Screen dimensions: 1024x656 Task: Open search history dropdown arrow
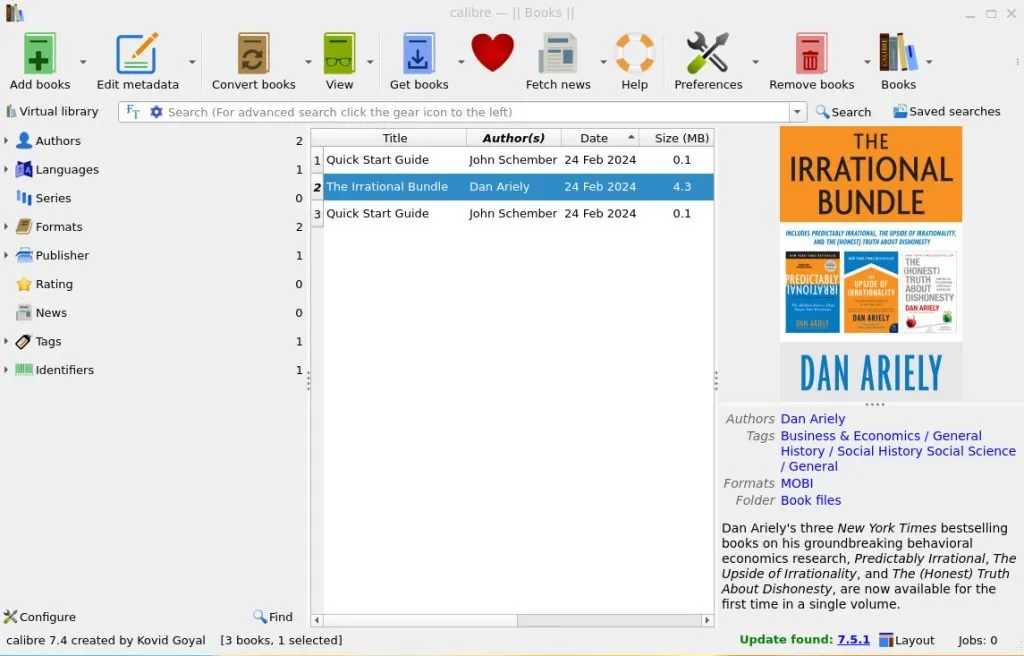797,112
